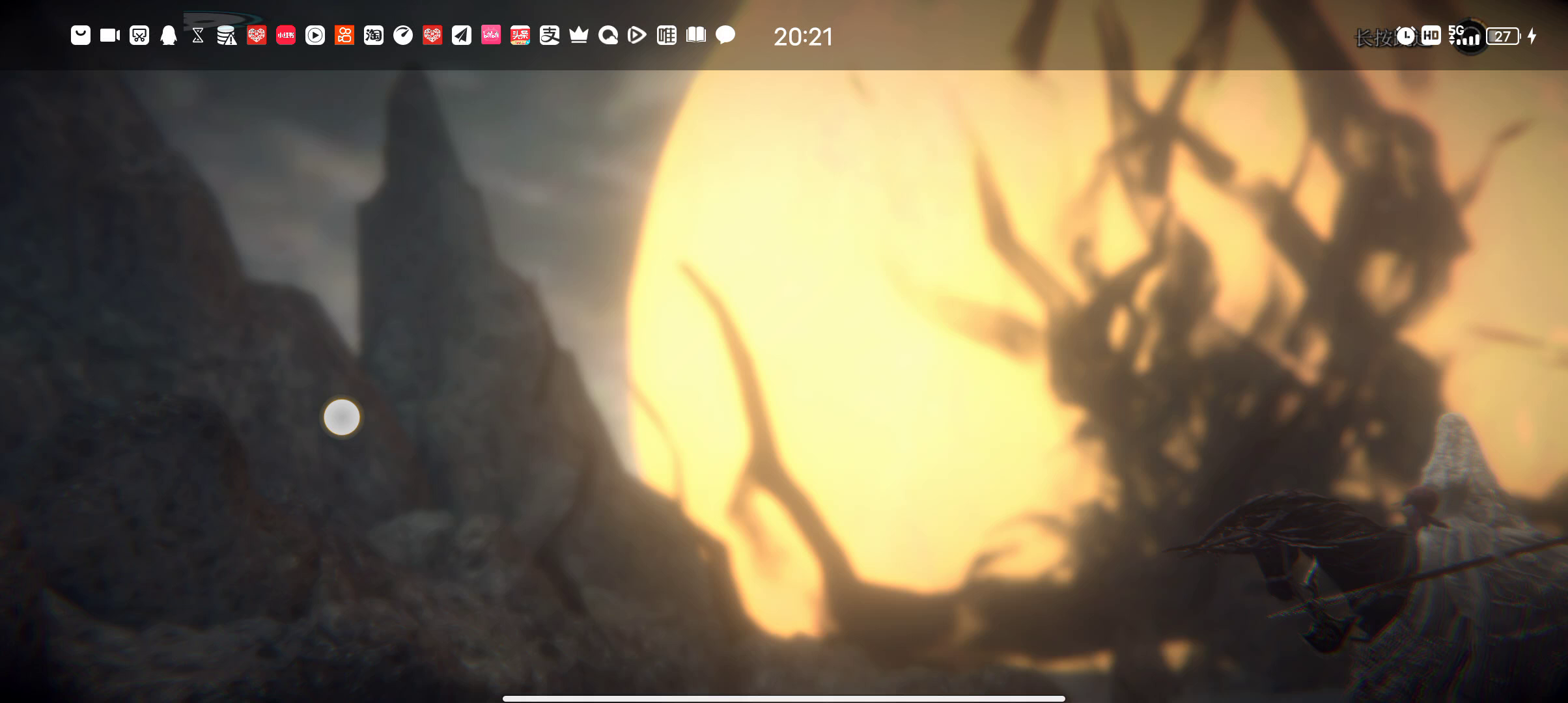Tap the alarm clock status icon
Screen dimensions: 1568x703
(x=1406, y=36)
